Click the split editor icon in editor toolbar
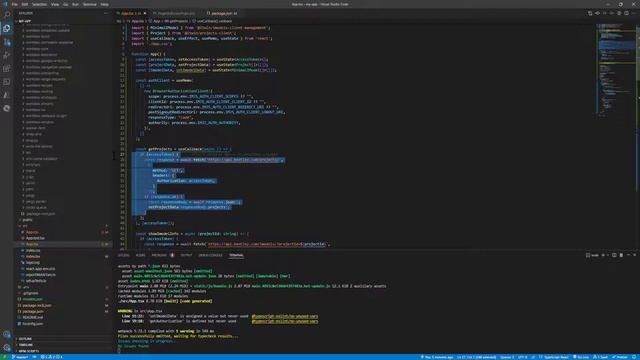 (626, 13)
